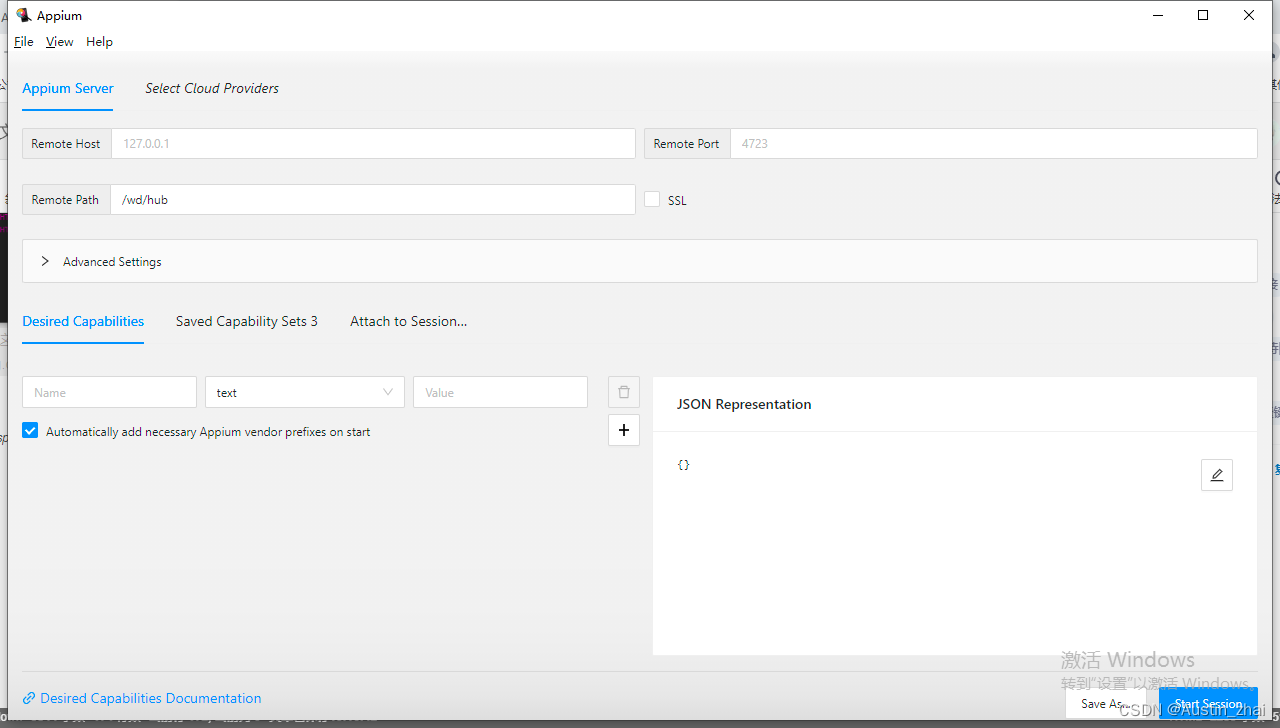Open the capability type dropdown showing text
The height and width of the screenshot is (728, 1280).
[x=305, y=392]
